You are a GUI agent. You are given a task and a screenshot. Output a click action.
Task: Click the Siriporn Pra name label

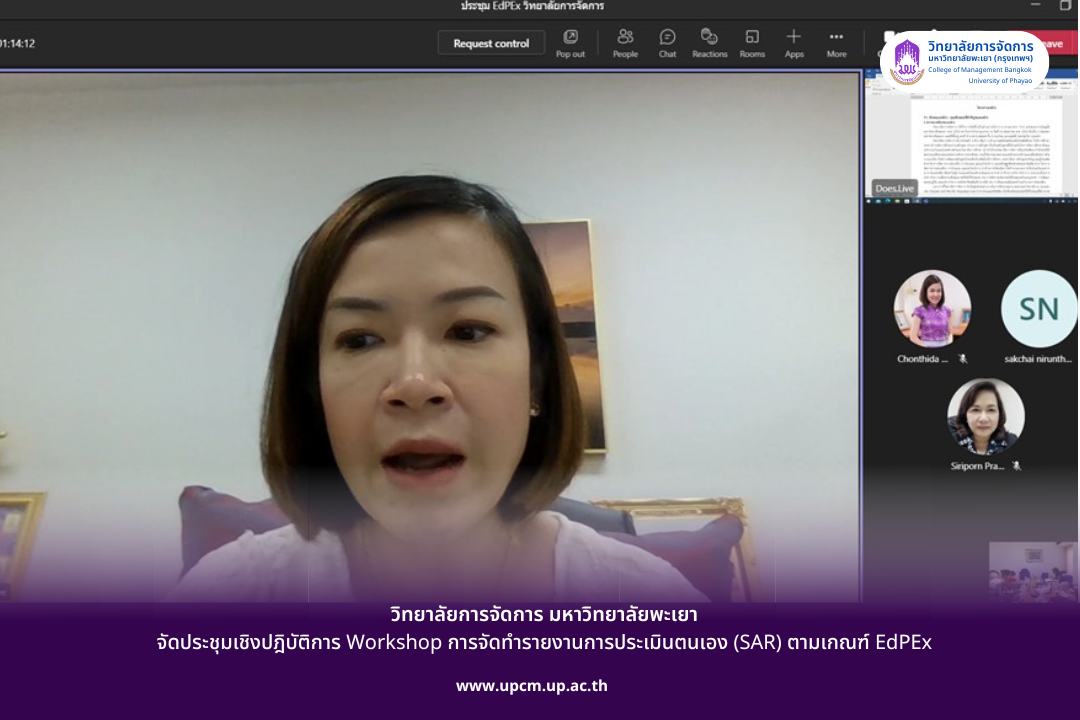coord(977,466)
